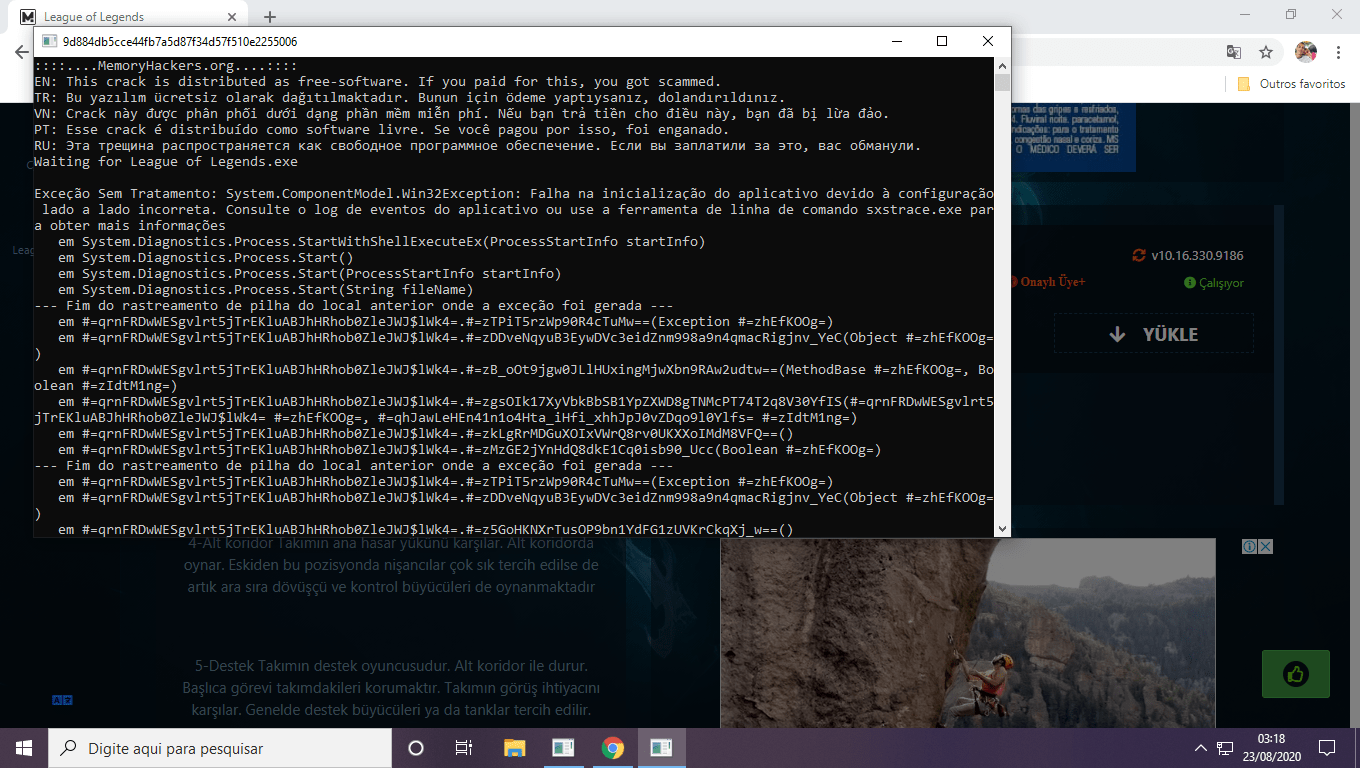Click the 5-Destek paragraph on the webpage

tap(390, 688)
